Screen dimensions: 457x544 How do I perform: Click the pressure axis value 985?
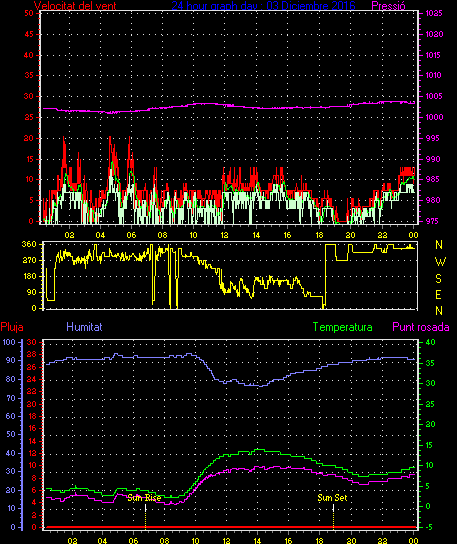(432, 179)
